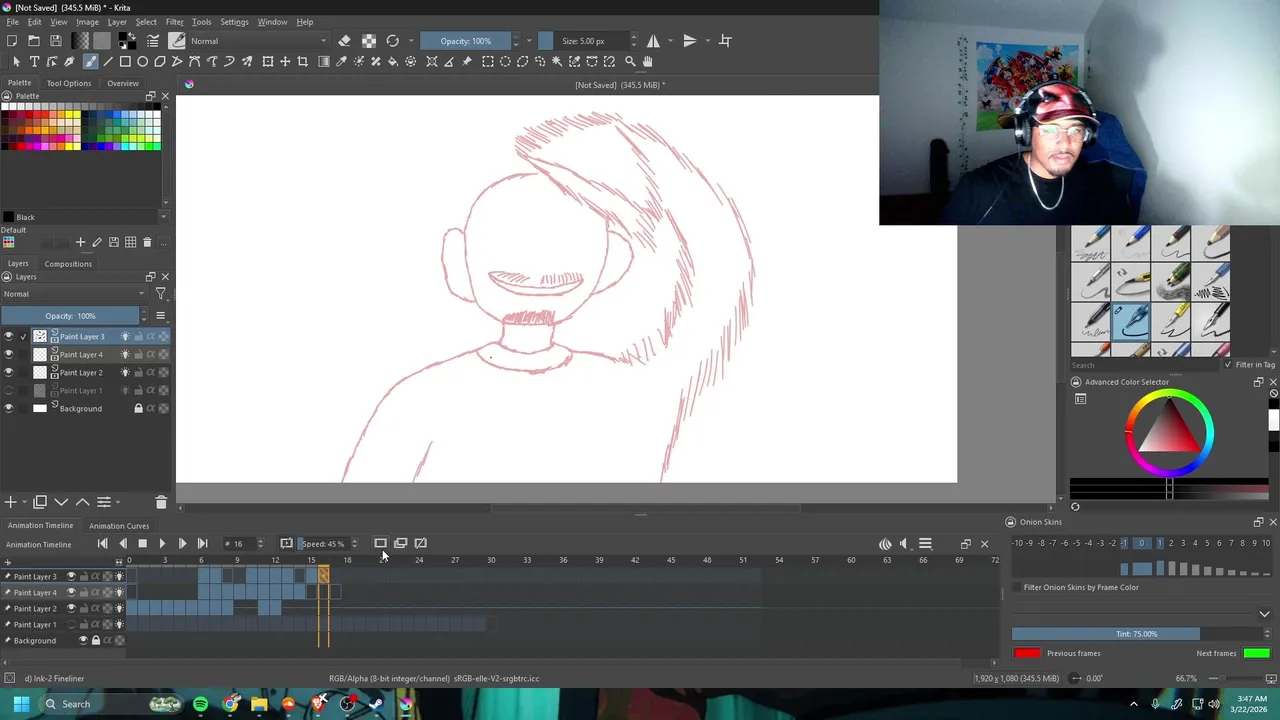1280x720 pixels.
Task: Play the animation
Action: point(162,544)
